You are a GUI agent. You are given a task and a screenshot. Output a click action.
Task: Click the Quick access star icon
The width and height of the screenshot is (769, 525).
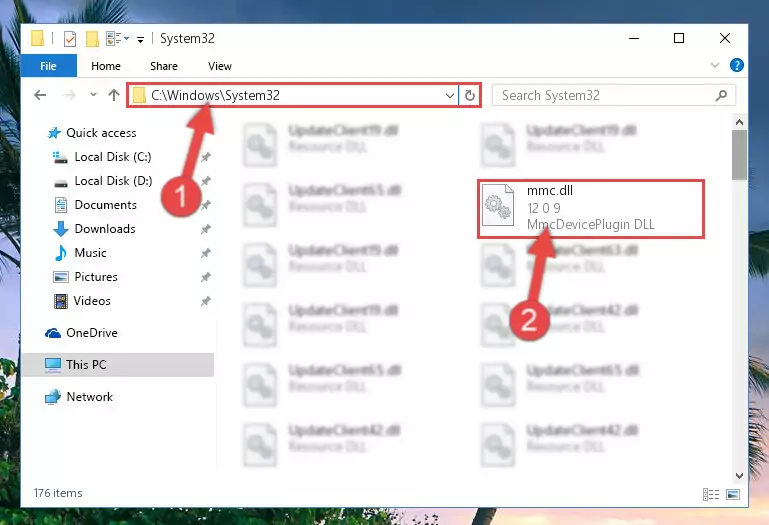click(53, 133)
